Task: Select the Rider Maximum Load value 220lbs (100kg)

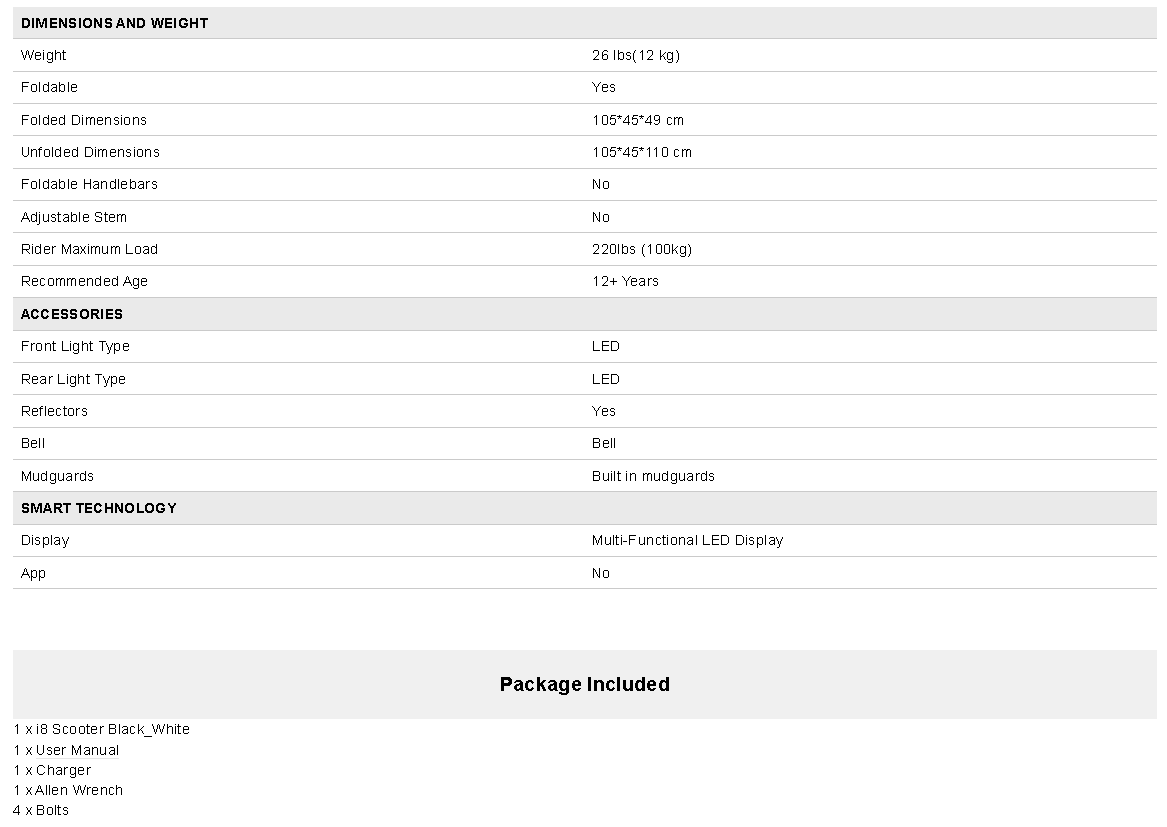Action: (642, 249)
